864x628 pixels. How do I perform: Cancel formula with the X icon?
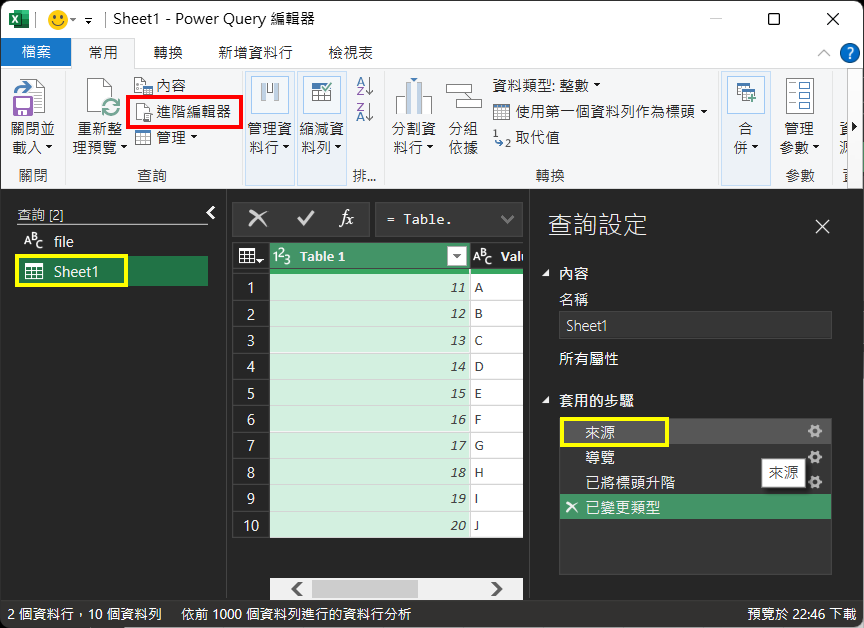click(258, 219)
